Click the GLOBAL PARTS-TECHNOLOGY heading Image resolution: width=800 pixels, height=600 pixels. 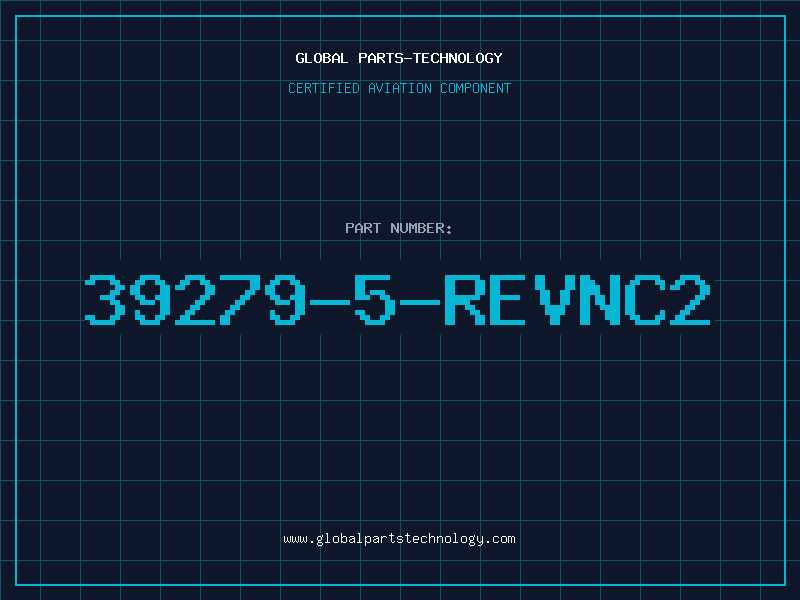click(x=399, y=58)
